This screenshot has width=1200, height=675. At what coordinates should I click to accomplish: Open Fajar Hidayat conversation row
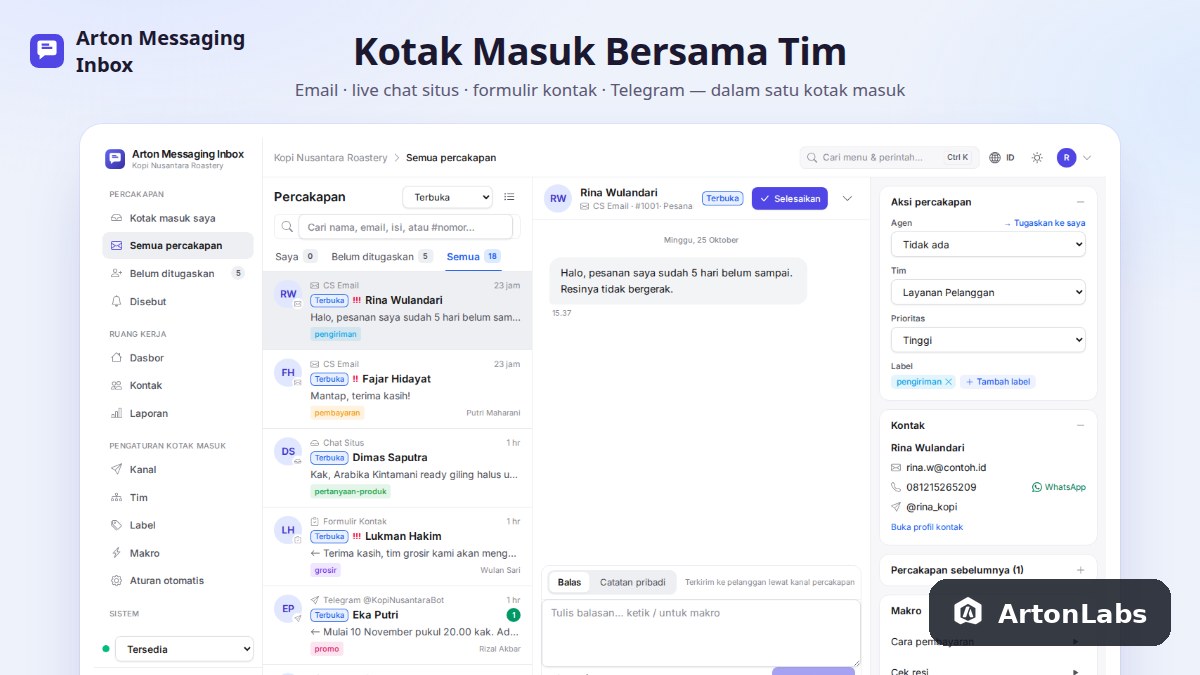(x=398, y=389)
